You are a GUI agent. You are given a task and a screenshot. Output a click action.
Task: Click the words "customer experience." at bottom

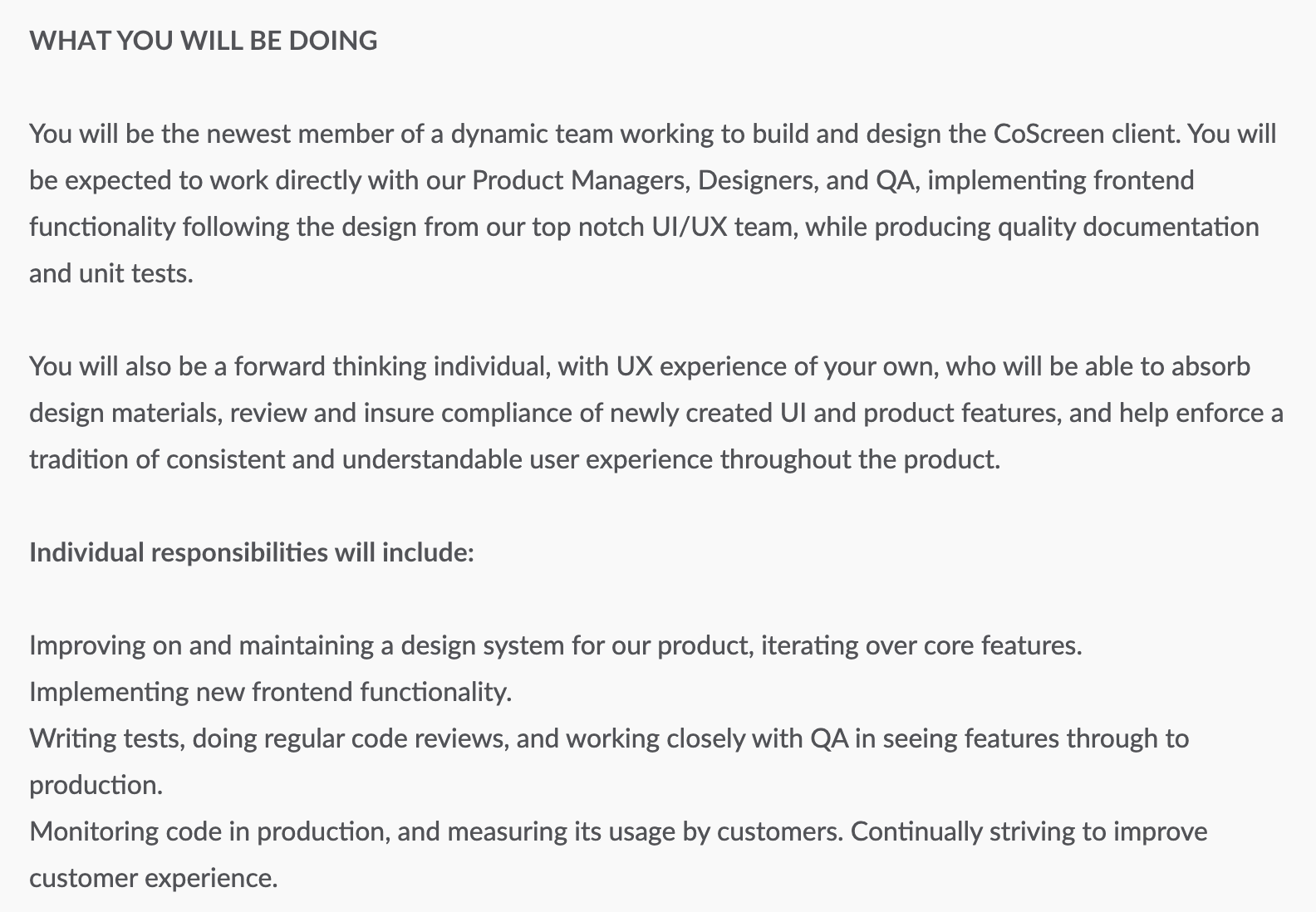(154, 878)
